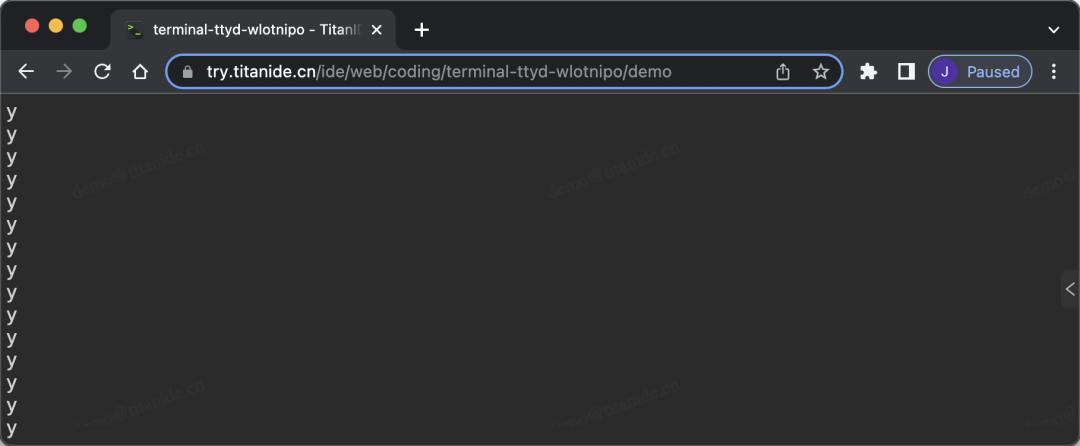Screen dimensions: 1080x446
Task: Click the browser back arrow
Action: (26, 72)
